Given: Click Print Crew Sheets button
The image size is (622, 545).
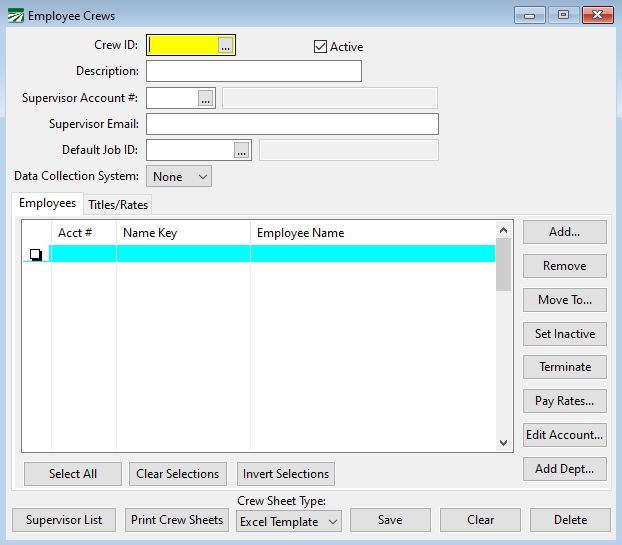Looking at the screenshot, I should [177, 520].
